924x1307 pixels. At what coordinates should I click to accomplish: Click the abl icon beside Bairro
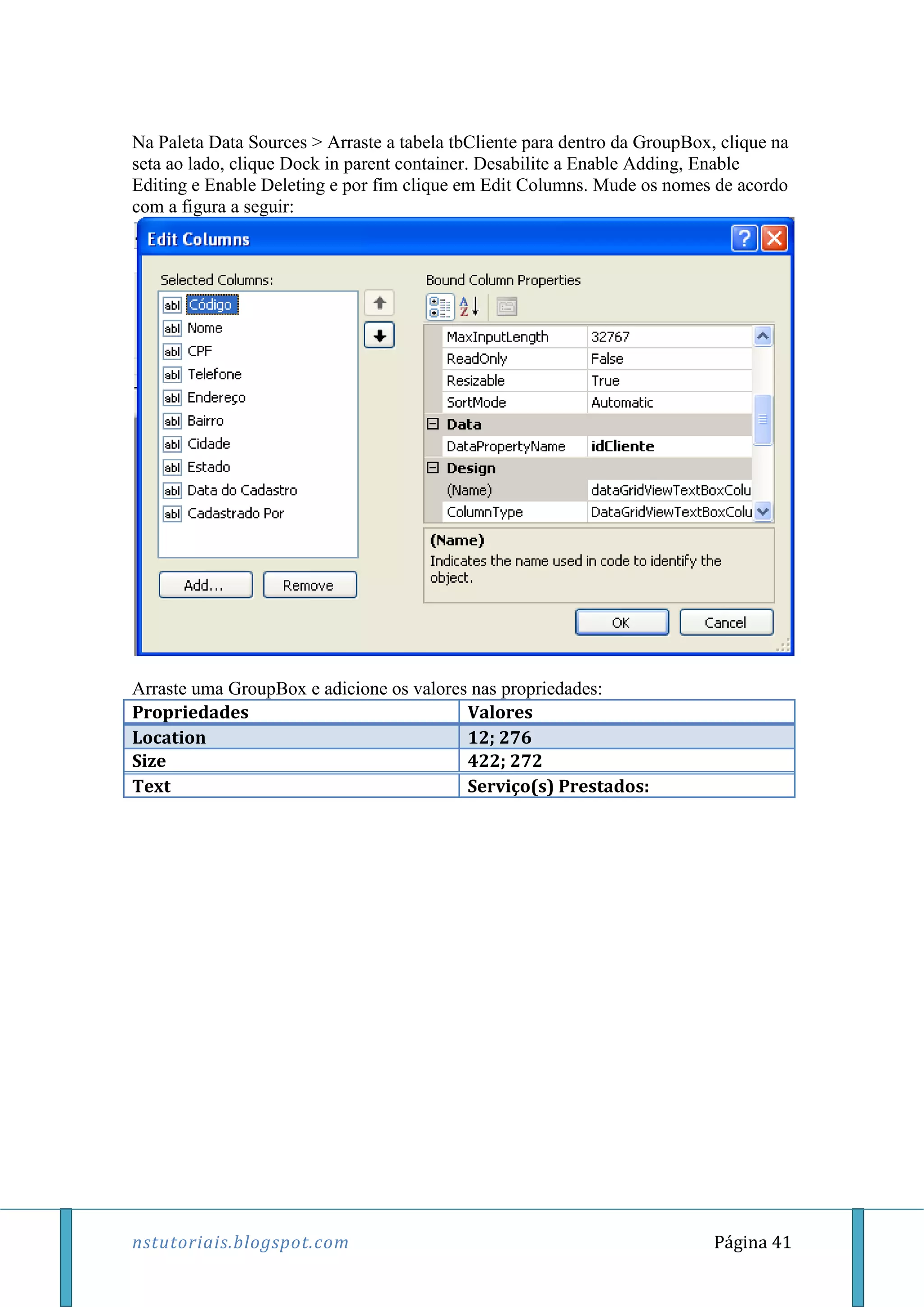click(x=172, y=421)
